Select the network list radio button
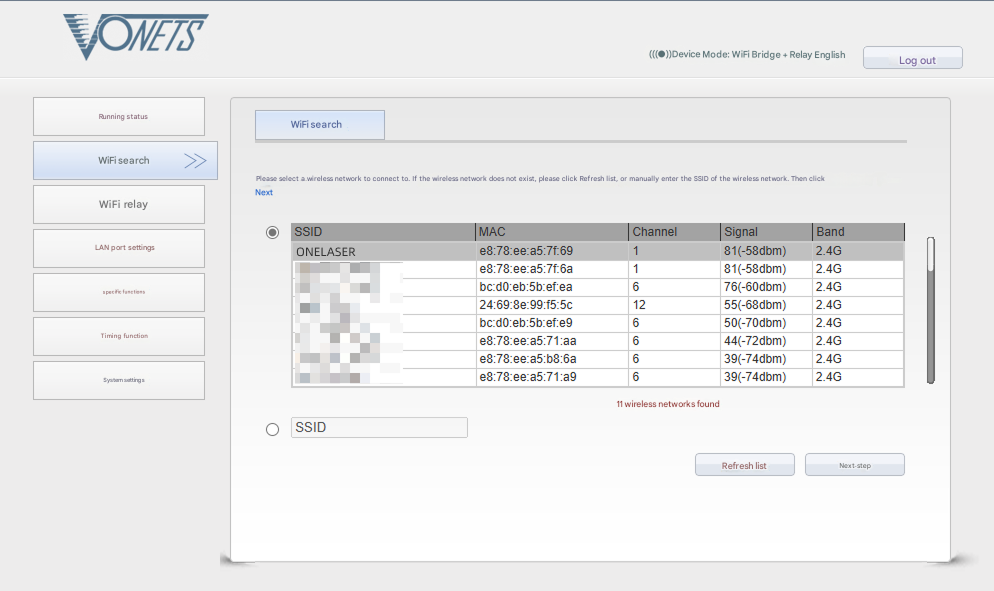 click(x=272, y=231)
